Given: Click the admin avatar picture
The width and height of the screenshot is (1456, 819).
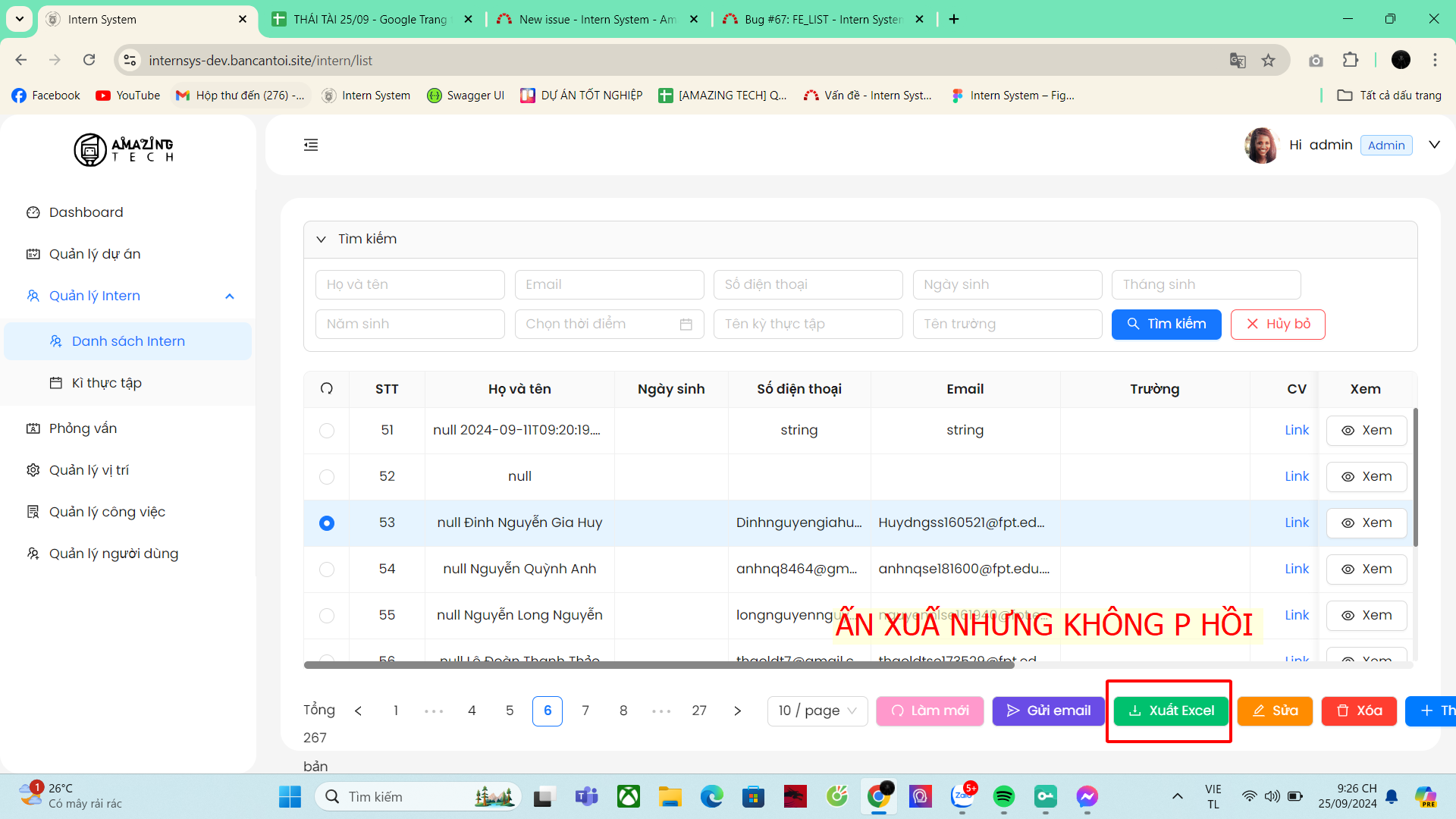Looking at the screenshot, I should 1262,145.
